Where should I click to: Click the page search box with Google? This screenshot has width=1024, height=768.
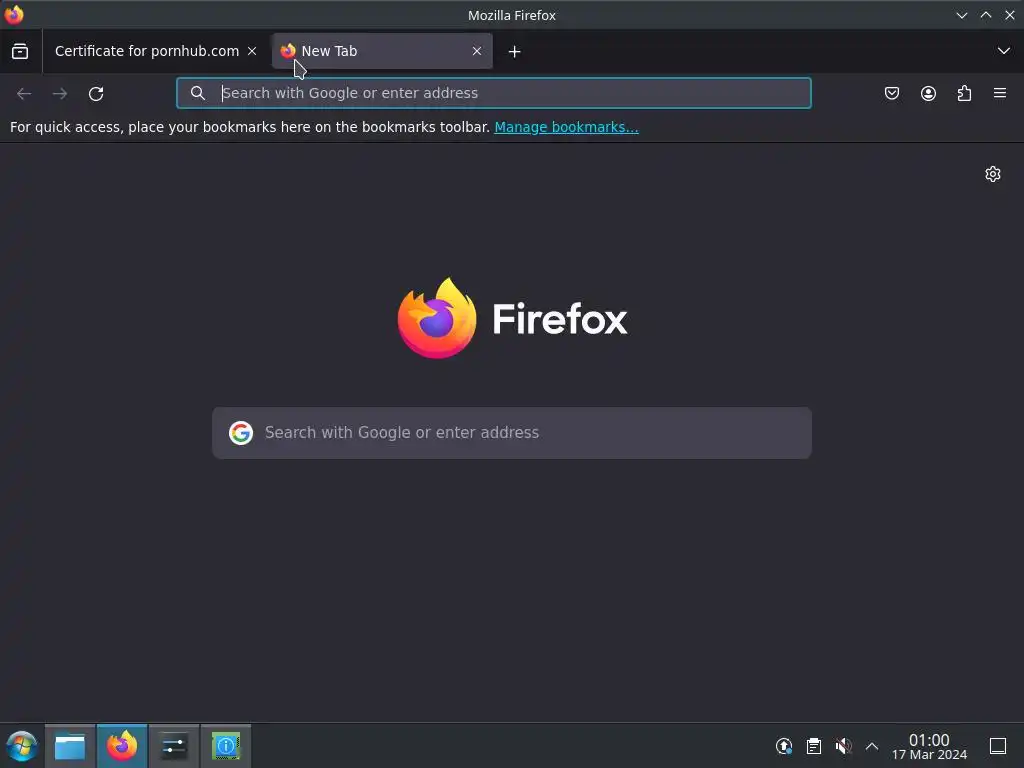tap(512, 433)
